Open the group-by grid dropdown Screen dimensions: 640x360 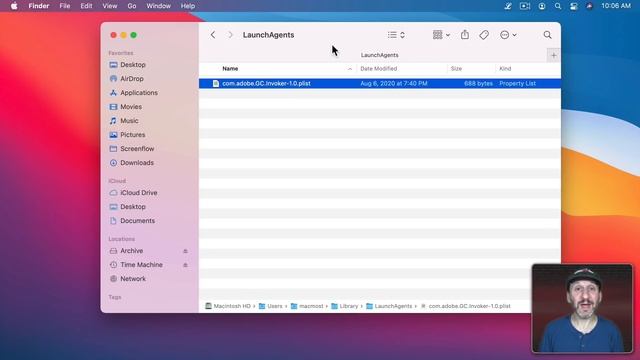coord(441,35)
